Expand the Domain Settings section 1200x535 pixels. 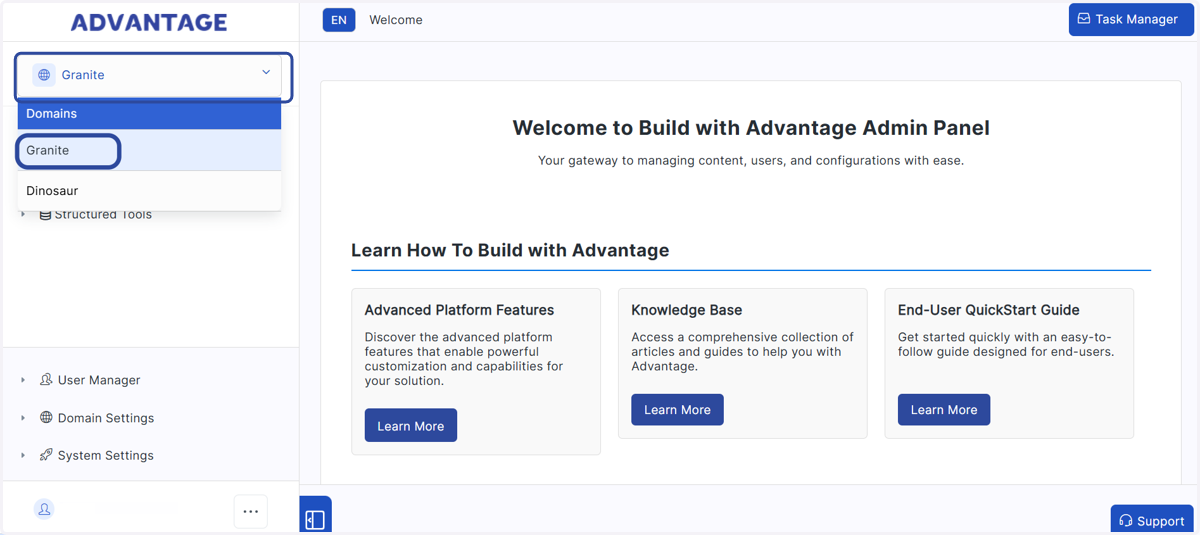23,418
